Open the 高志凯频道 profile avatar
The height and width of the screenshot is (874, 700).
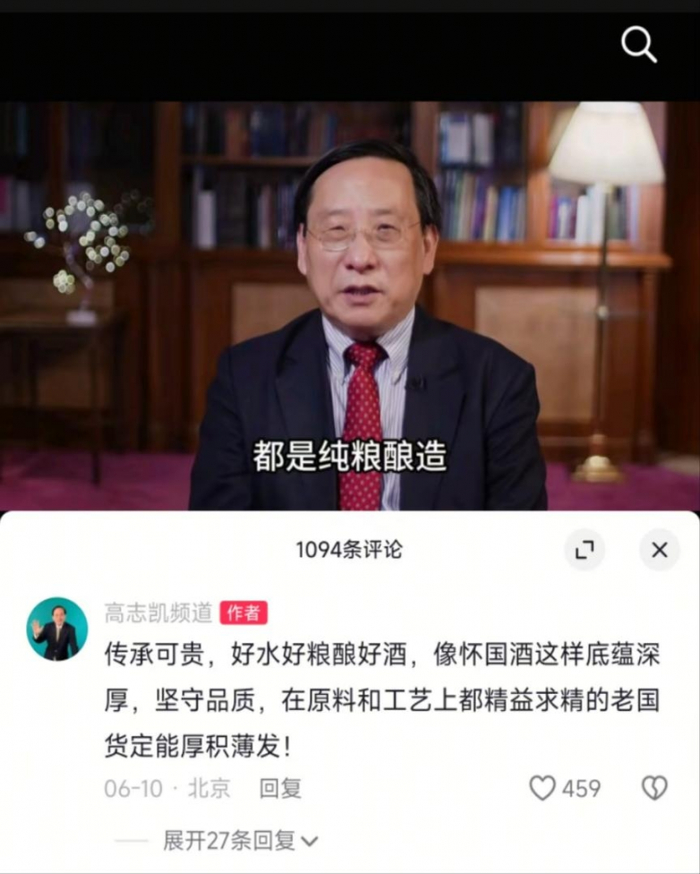pyautogui.click(x=57, y=629)
